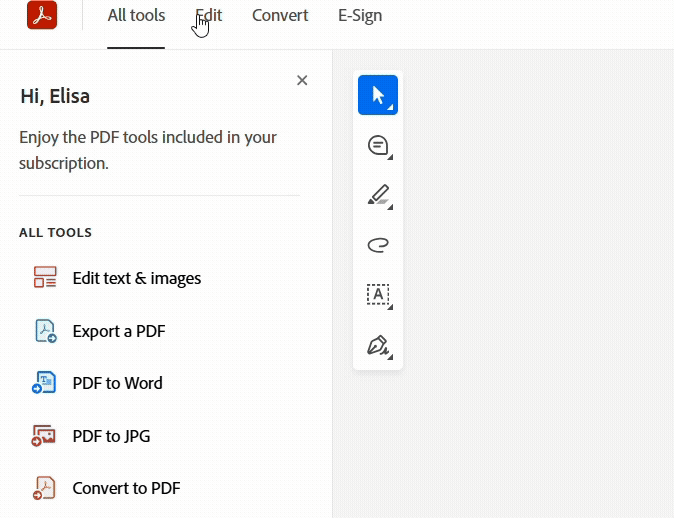This screenshot has height=518, width=674.
Task: Launch Export a PDF
Action: tap(119, 331)
